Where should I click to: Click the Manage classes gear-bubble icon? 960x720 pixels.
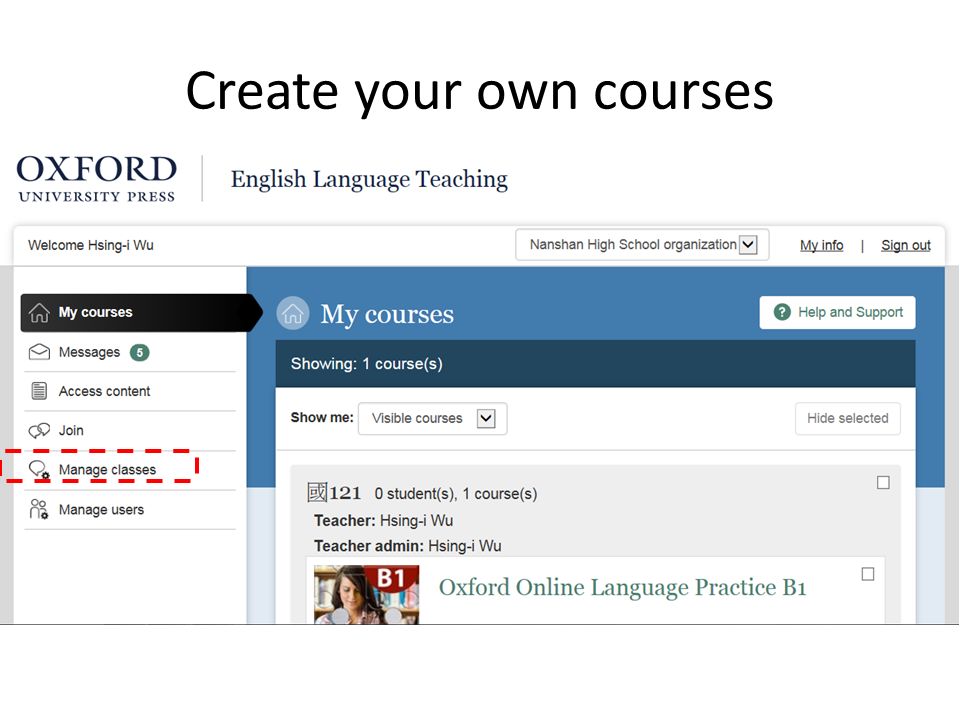pos(39,470)
